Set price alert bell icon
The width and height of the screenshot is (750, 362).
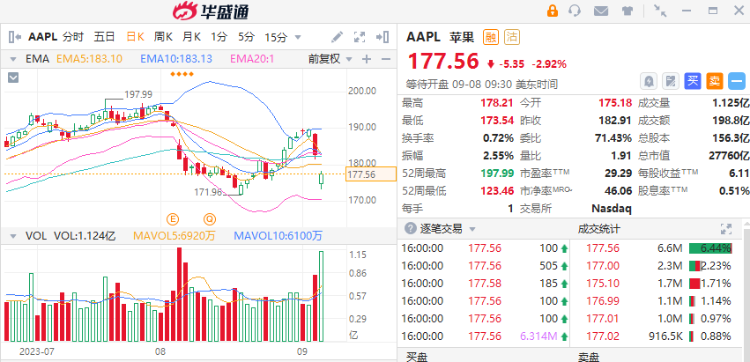649,81
